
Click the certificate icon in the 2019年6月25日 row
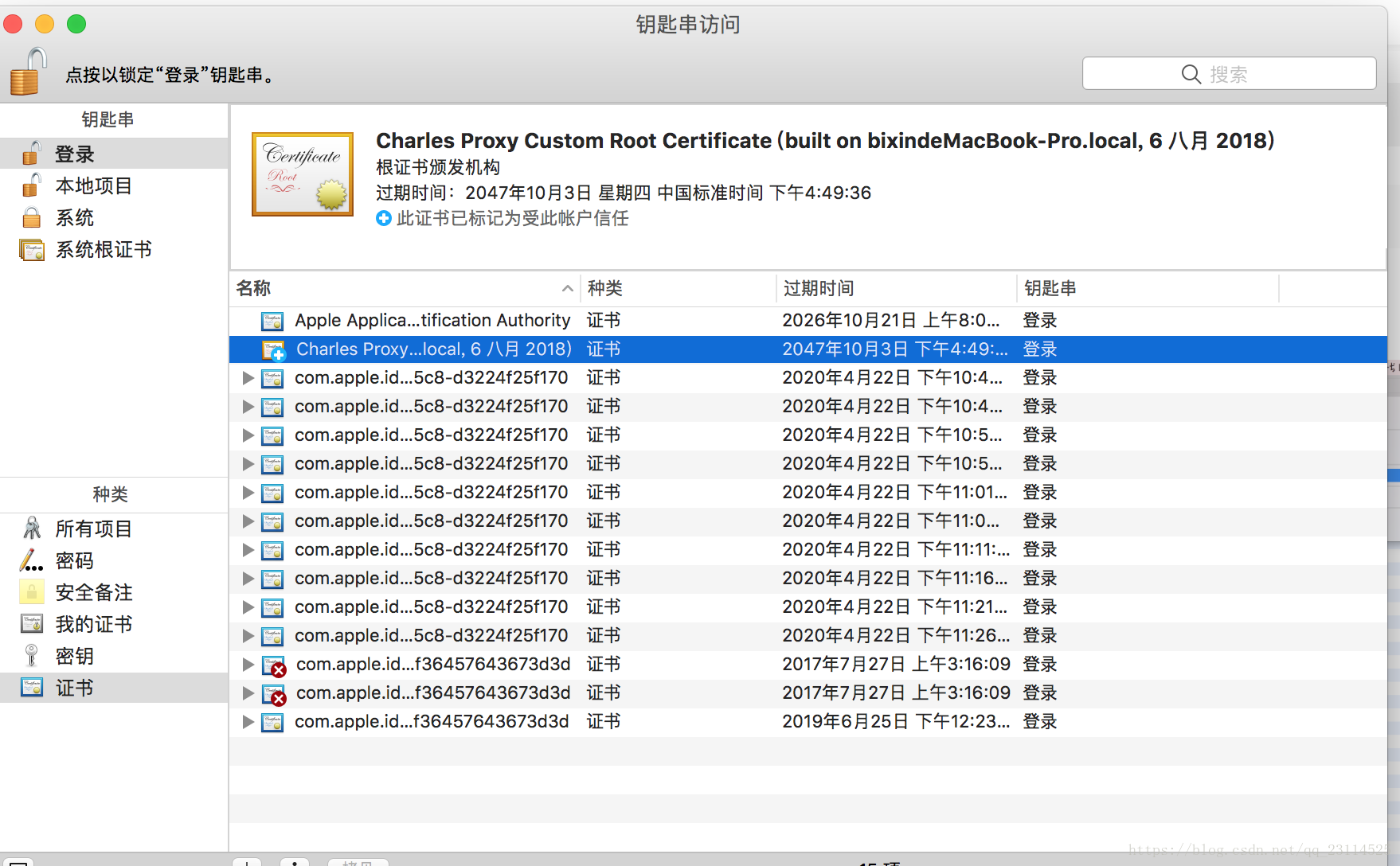pyautogui.click(x=272, y=722)
